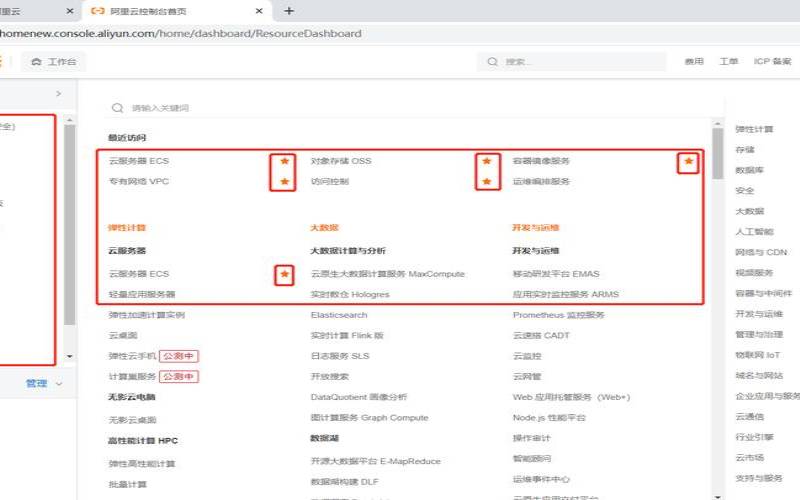The width and height of the screenshot is (800, 500).
Task: Open 云原生大数据计算服务 MaxCompute
Action: (x=388, y=274)
